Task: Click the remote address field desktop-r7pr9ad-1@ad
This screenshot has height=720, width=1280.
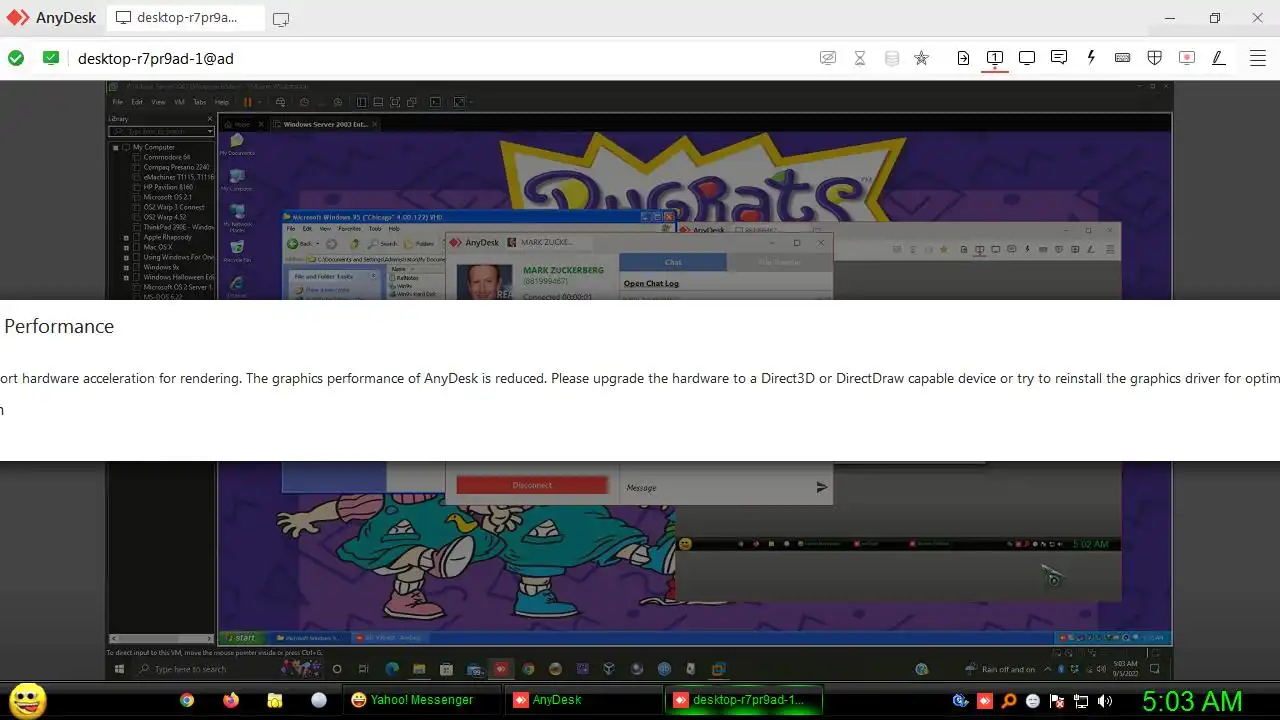Action: (156, 58)
